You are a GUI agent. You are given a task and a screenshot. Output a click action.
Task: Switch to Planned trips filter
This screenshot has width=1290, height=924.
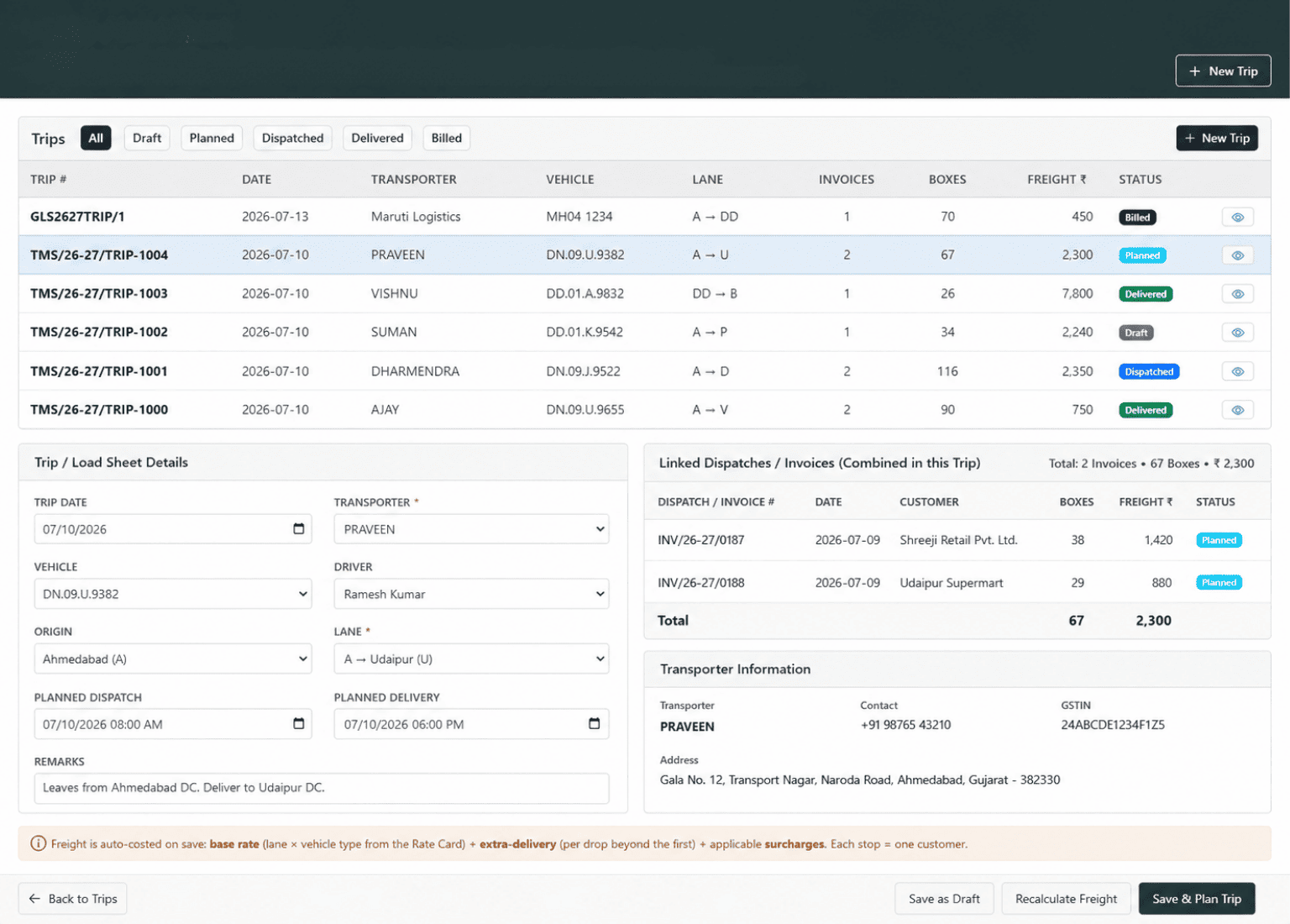[212, 138]
